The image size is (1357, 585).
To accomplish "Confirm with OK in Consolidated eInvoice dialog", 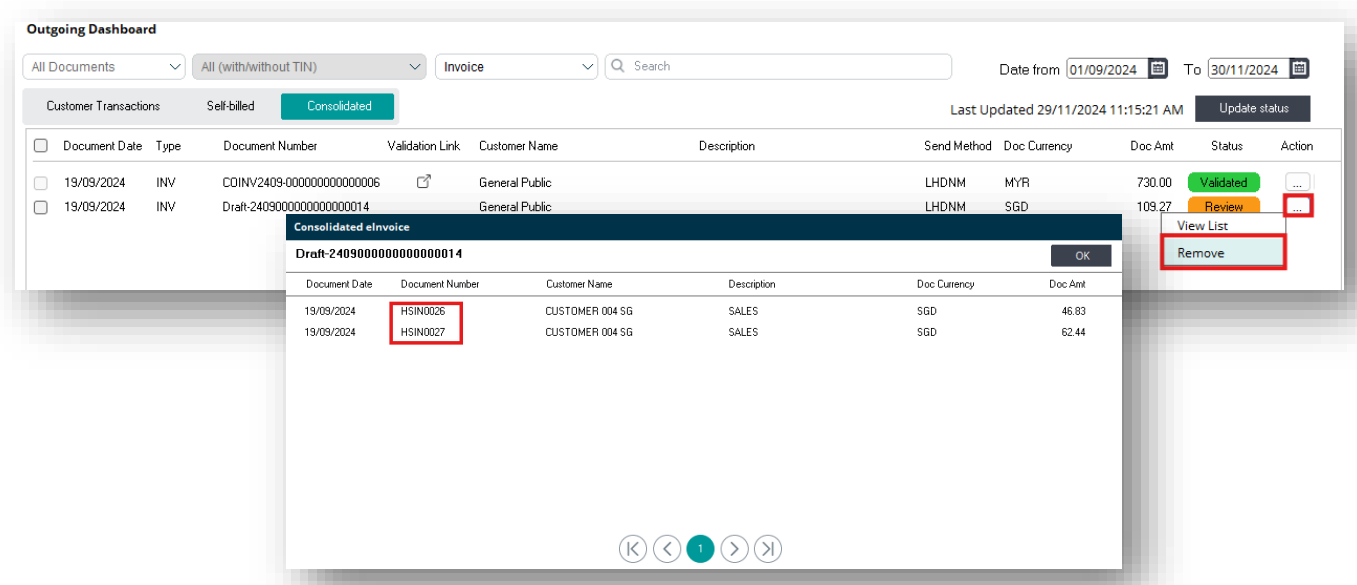I will [1081, 255].
